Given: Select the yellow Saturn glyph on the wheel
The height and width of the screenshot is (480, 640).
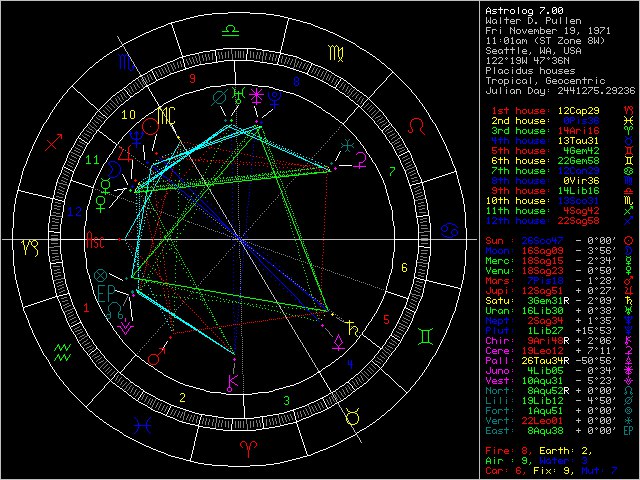Looking at the screenshot, I should 353,329.
